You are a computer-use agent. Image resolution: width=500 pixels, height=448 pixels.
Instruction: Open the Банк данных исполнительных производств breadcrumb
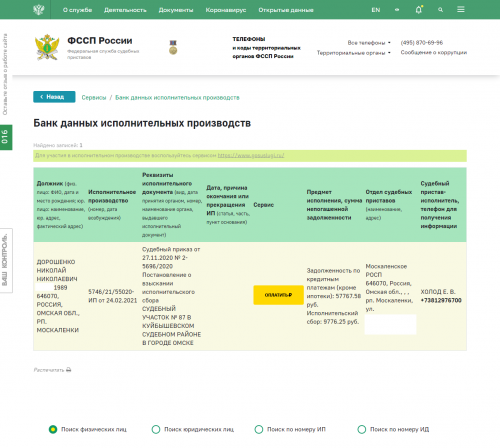pos(177,98)
